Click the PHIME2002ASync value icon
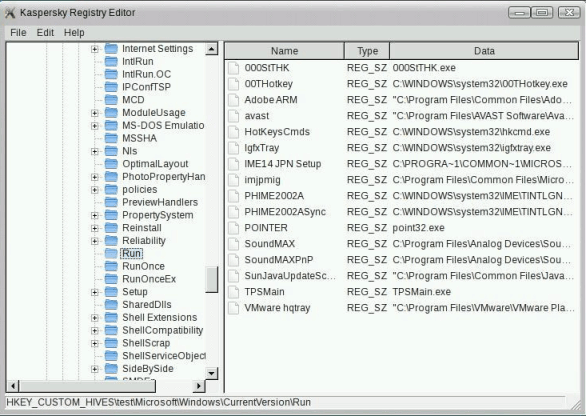Viewport: 586px width, 416px height. pyautogui.click(x=234, y=212)
